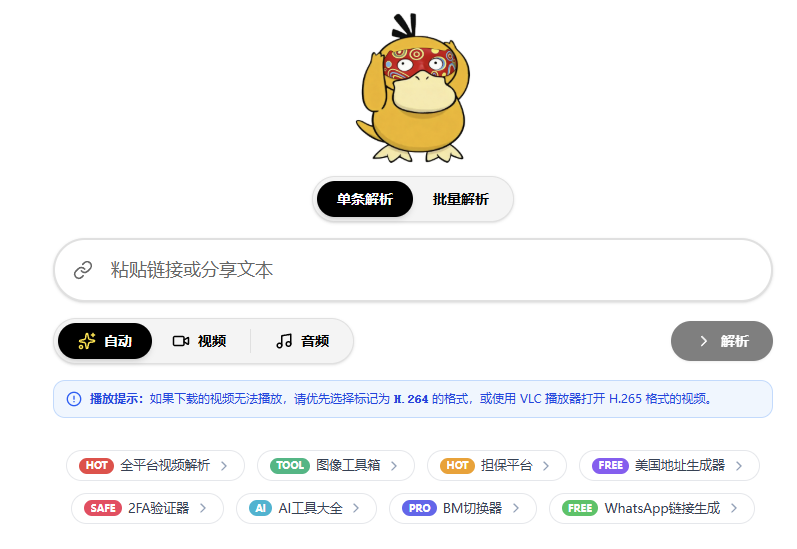Open the 2FA验证器 link
The height and width of the screenshot is (549, 797).
(x=147, y=508)
